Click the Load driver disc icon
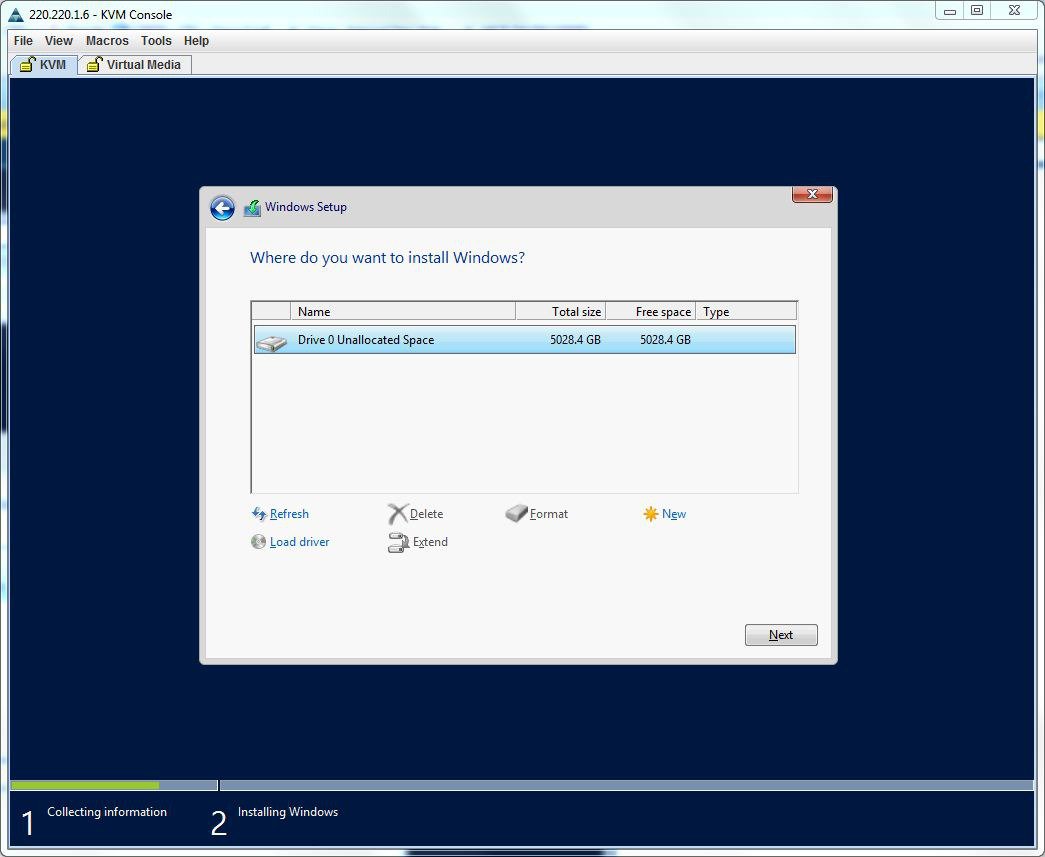The height and width of the screenshot is (857, 1045). coord(259,542)
